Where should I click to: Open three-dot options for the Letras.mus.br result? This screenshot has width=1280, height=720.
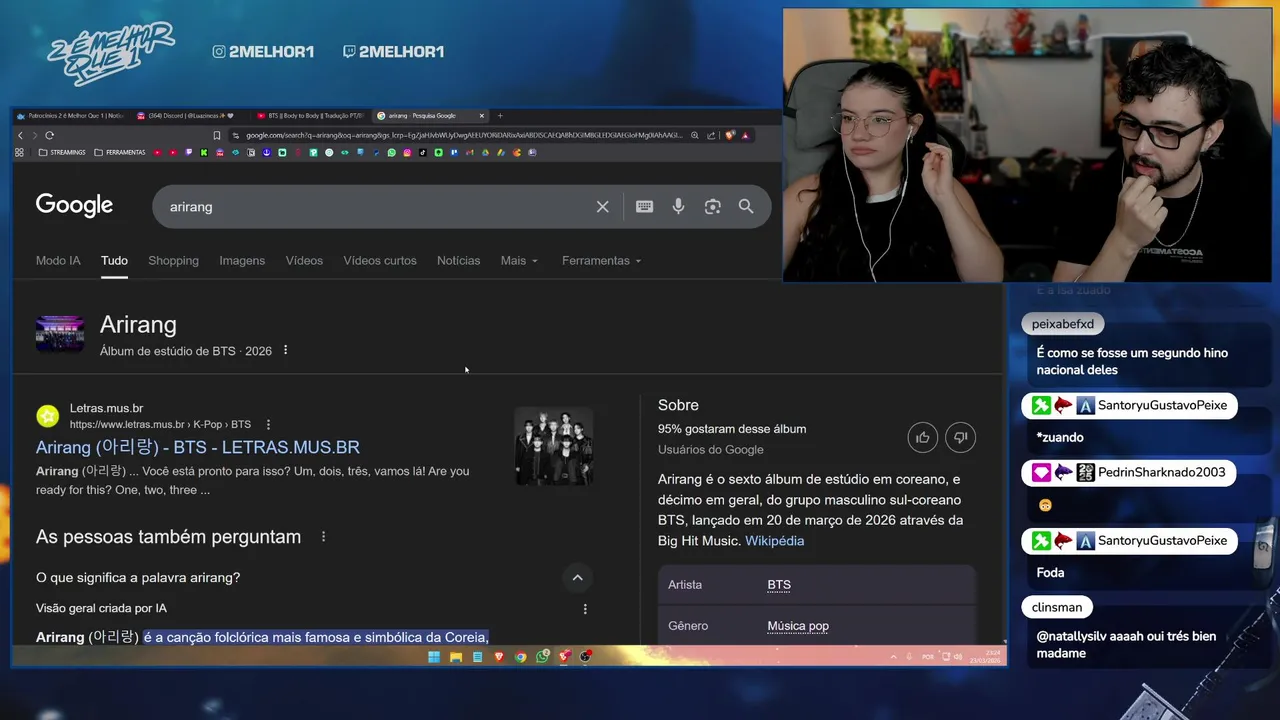pos(268,424)
